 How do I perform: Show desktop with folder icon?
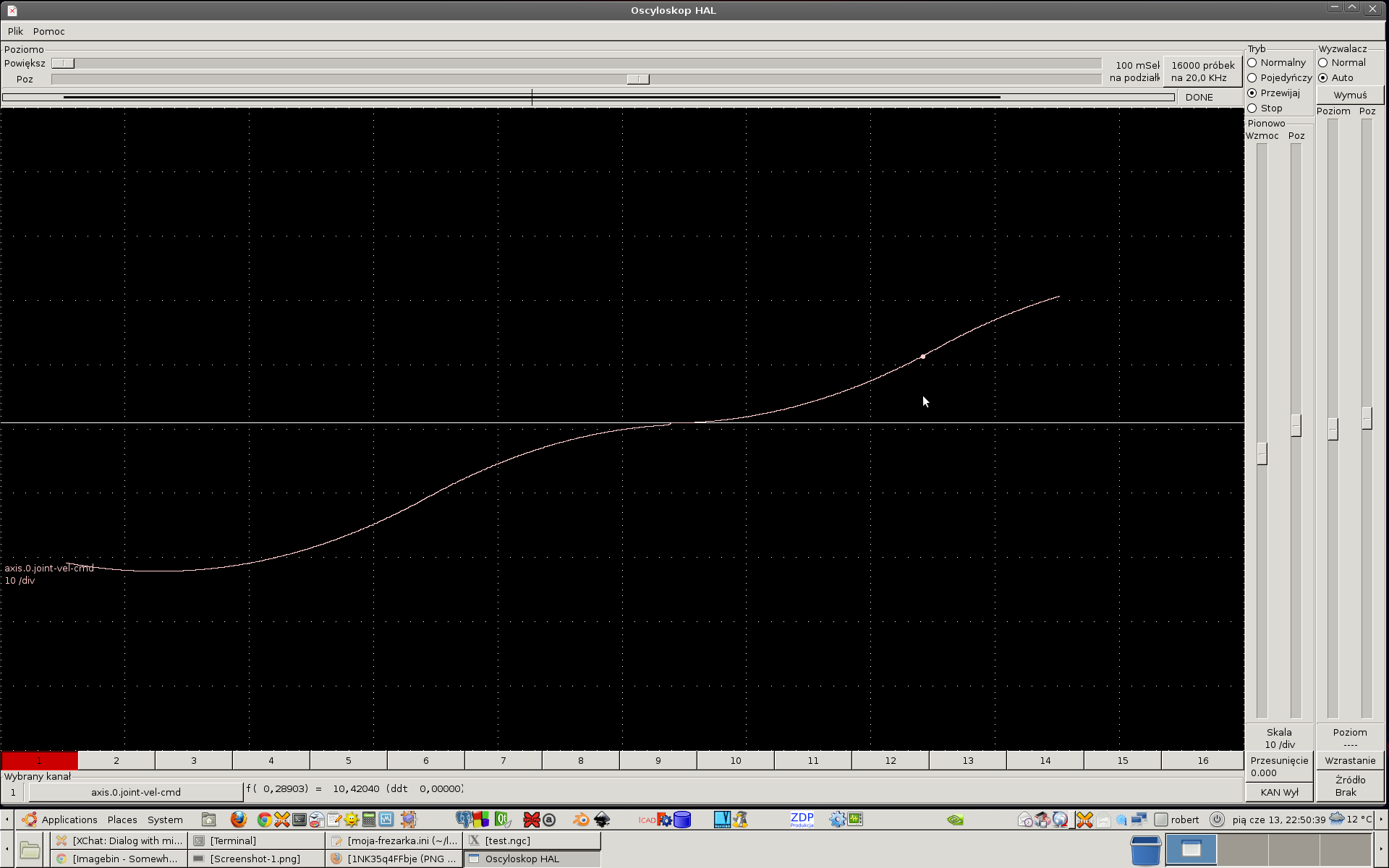tap(30, 850)
